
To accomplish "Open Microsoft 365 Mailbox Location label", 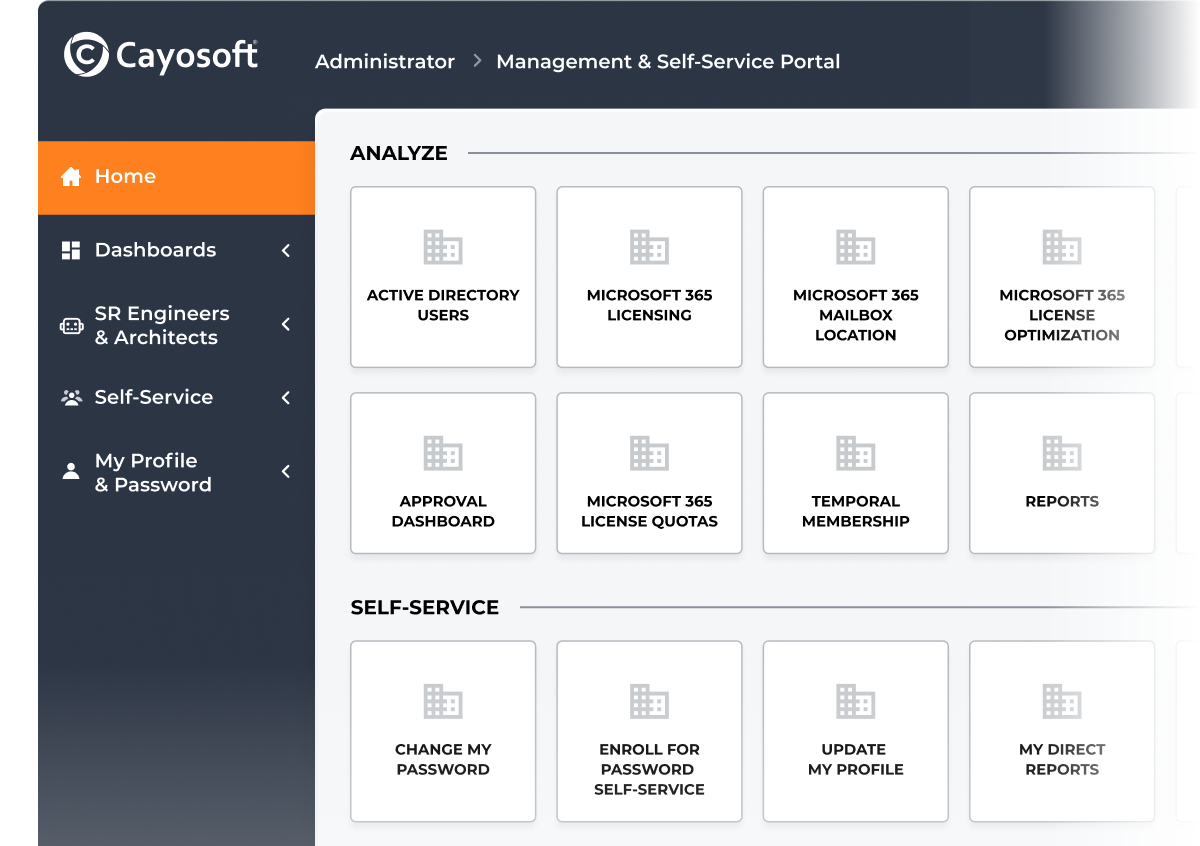I will (x=855, y=315).
